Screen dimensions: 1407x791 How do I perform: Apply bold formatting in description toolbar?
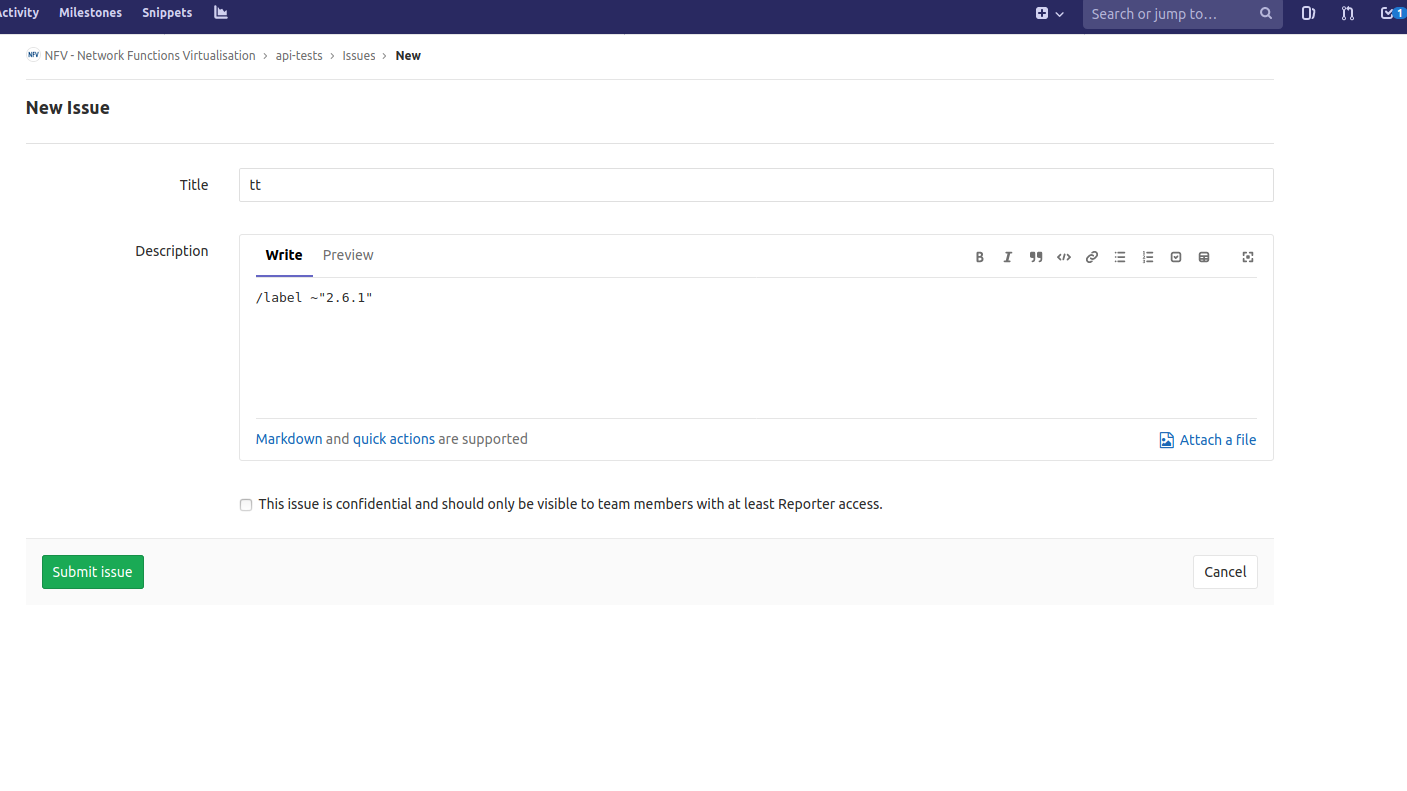(980, 257)
